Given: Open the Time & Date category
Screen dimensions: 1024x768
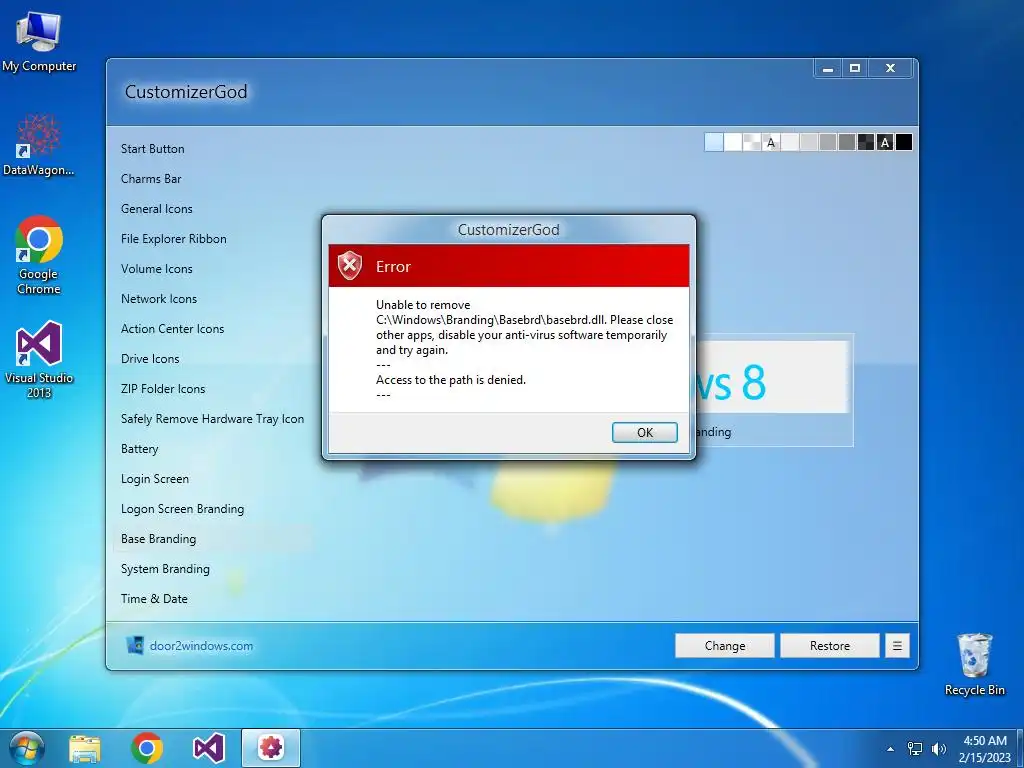Looking at the screenshot, I should point(154,599).
